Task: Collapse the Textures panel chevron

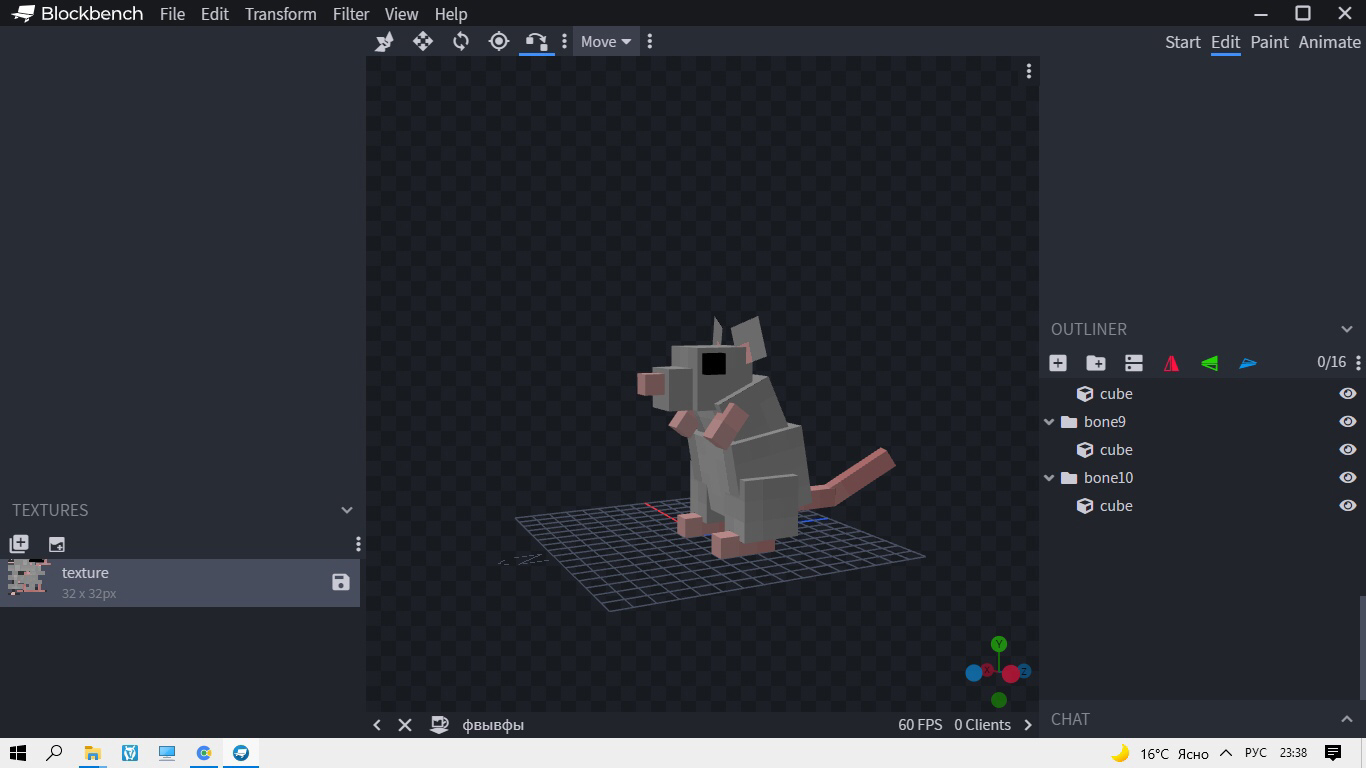Action: (x=347, y=510)
